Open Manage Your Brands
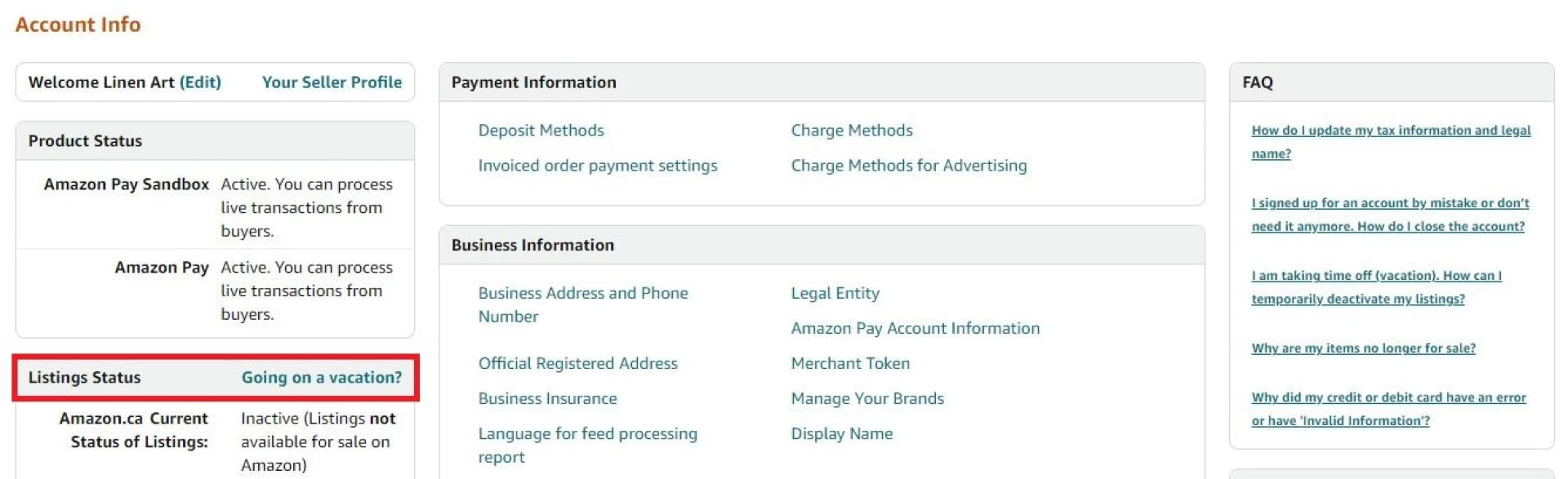 coord(867,398)
